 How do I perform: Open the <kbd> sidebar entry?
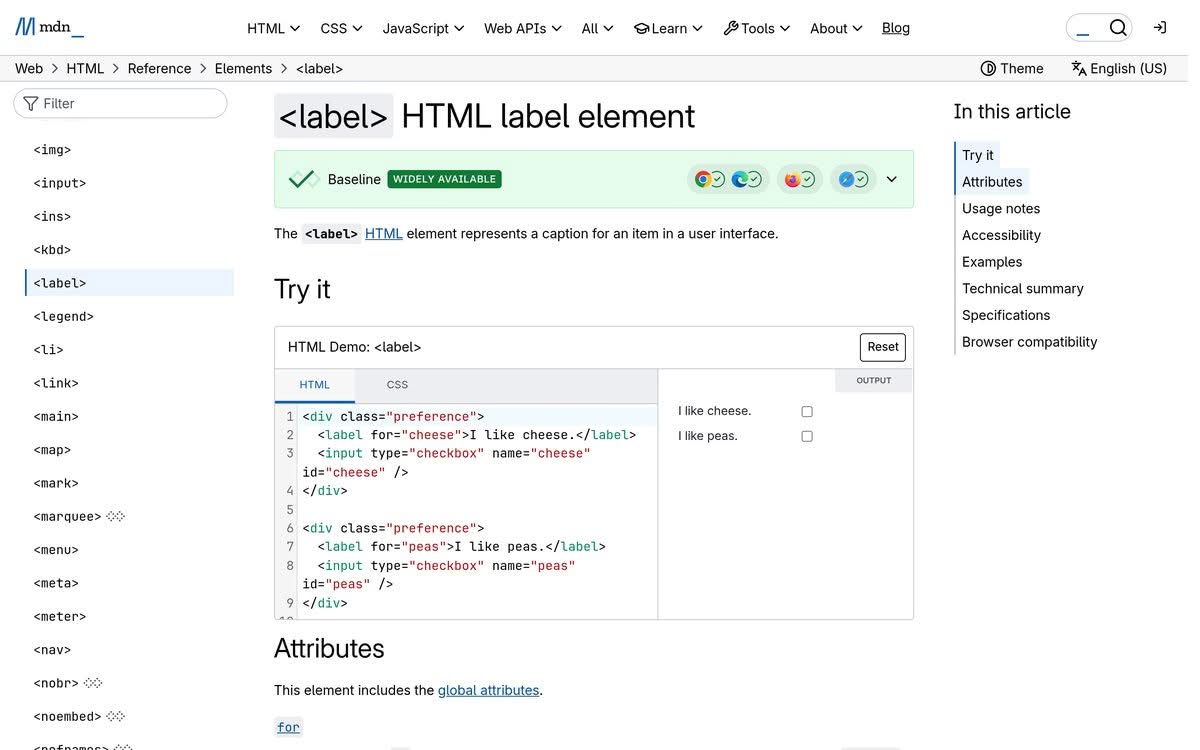[52, 249]
